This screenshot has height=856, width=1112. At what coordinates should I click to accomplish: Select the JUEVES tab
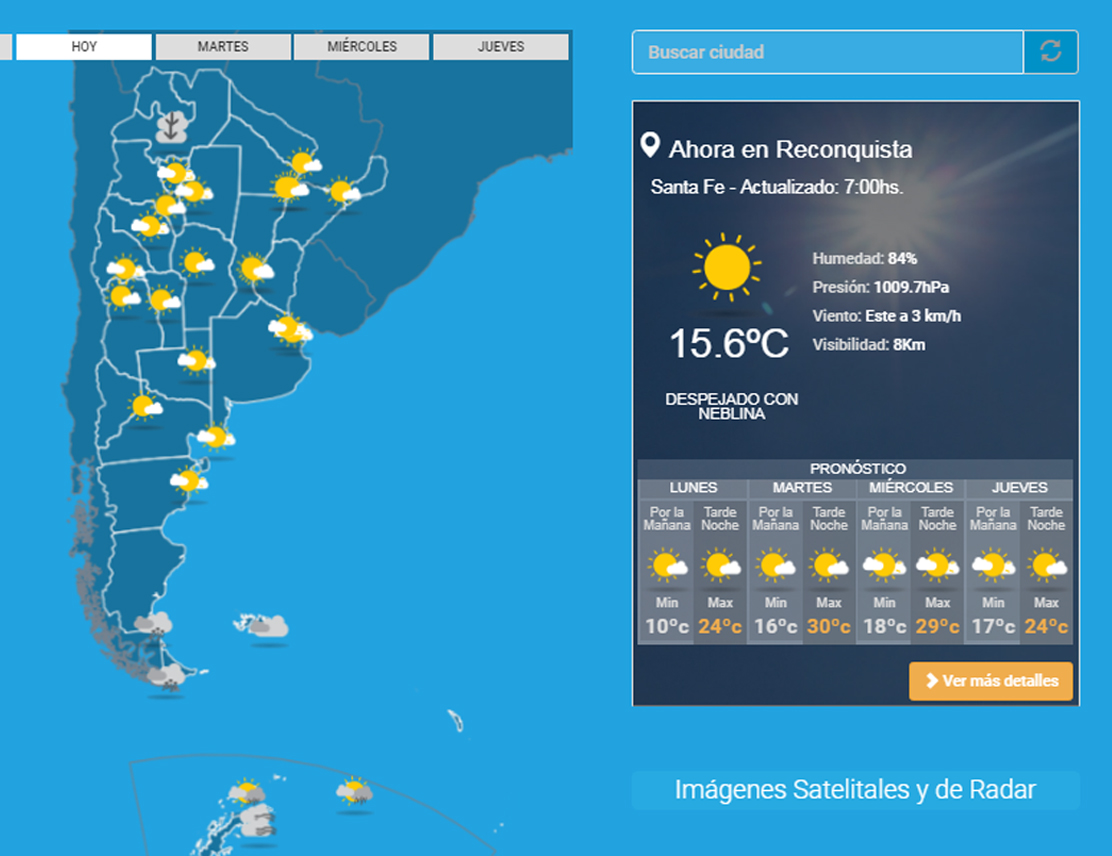(501, 47)
